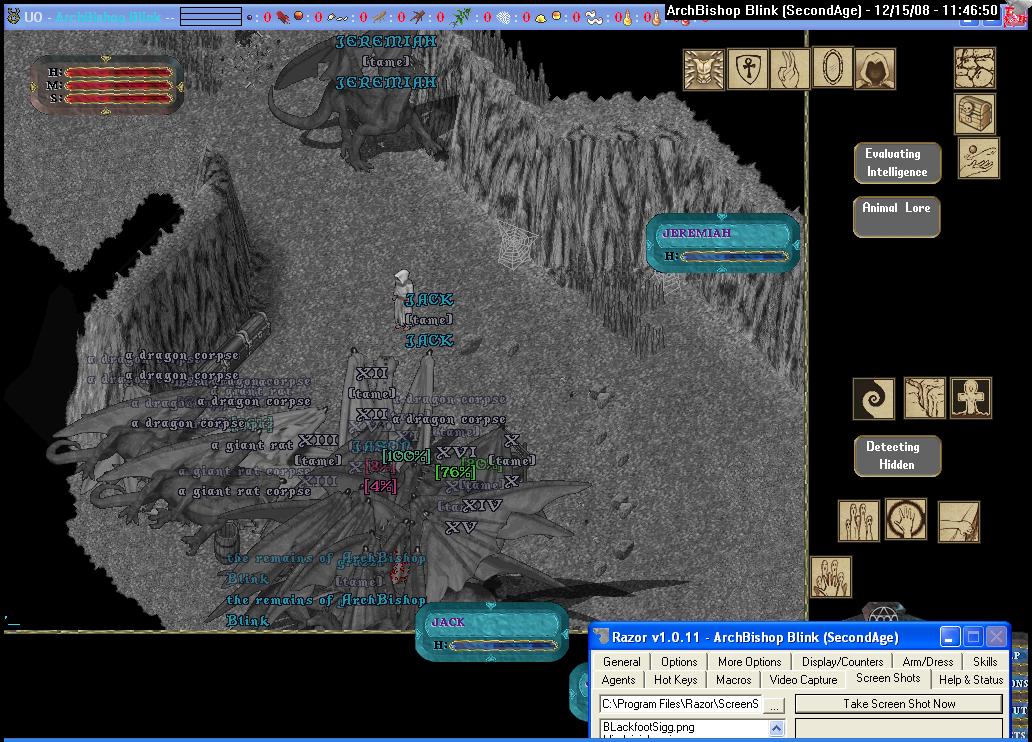Select the hand-in-circle spell icon
Screen dimensions: 1032x742
pos(906,520)
